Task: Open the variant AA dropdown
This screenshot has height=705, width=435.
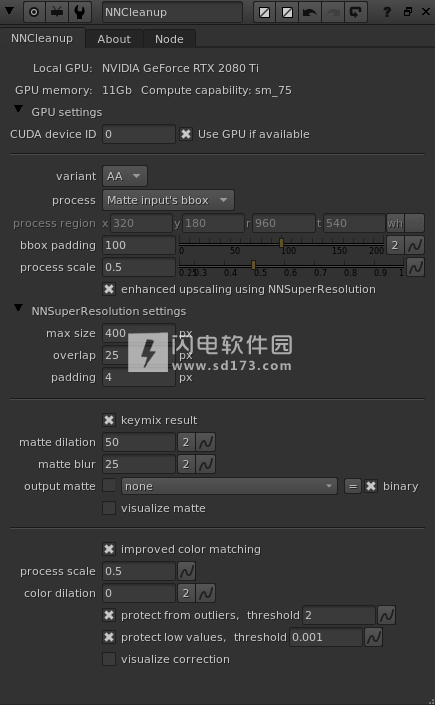Action: (125, 176)
